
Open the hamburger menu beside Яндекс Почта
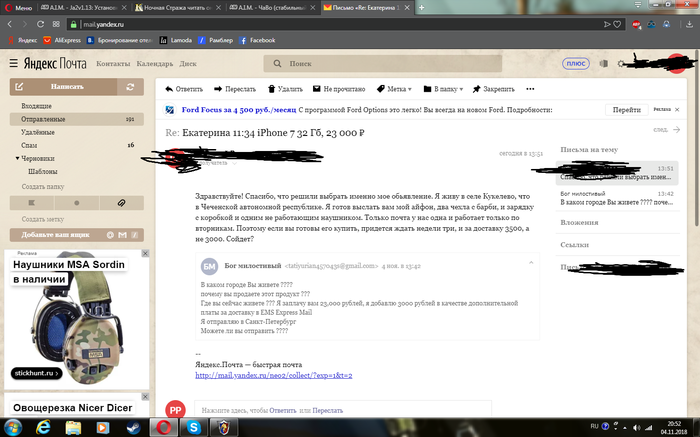click(14, 63)
